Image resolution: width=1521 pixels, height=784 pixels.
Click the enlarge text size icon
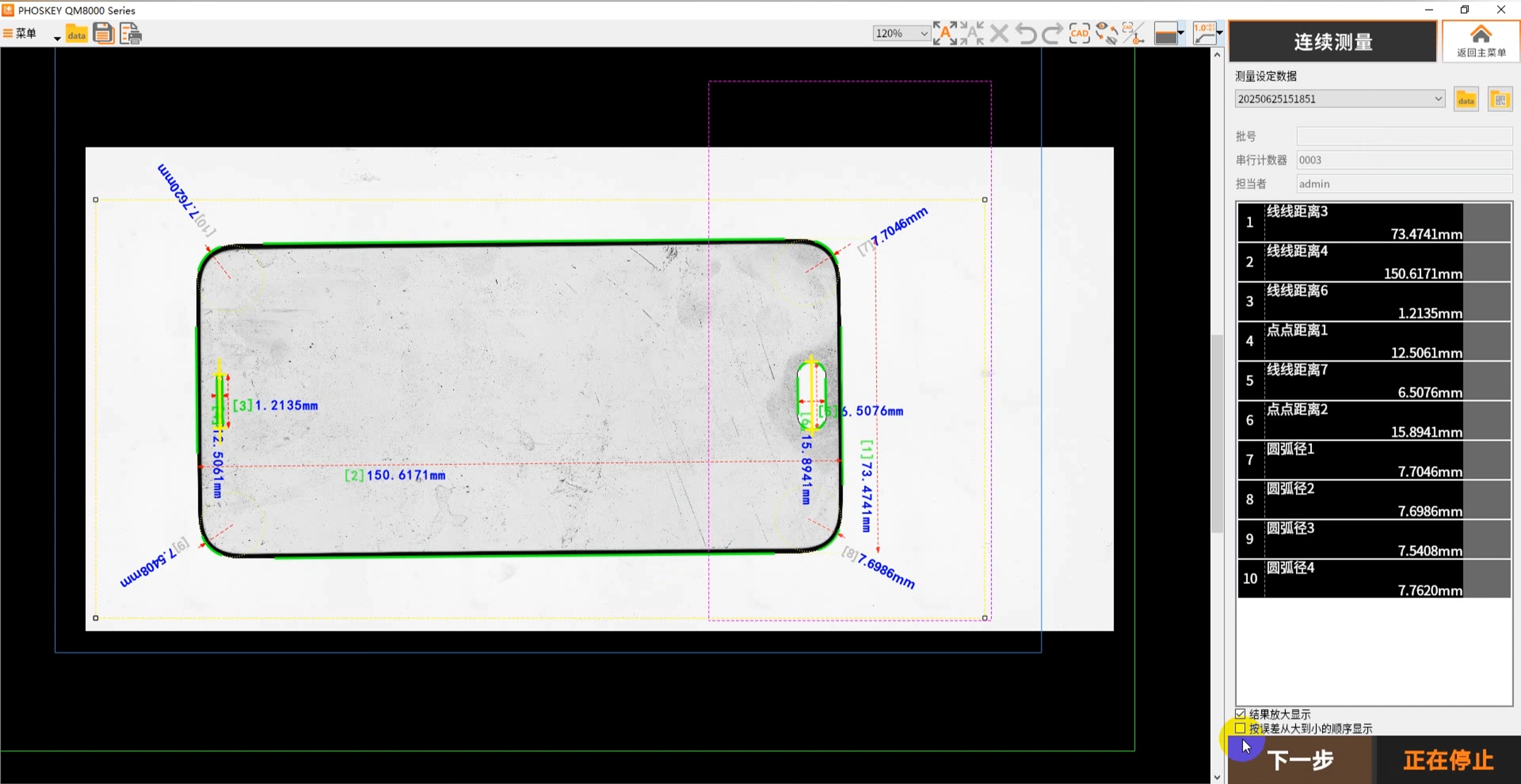pos(945,33)
